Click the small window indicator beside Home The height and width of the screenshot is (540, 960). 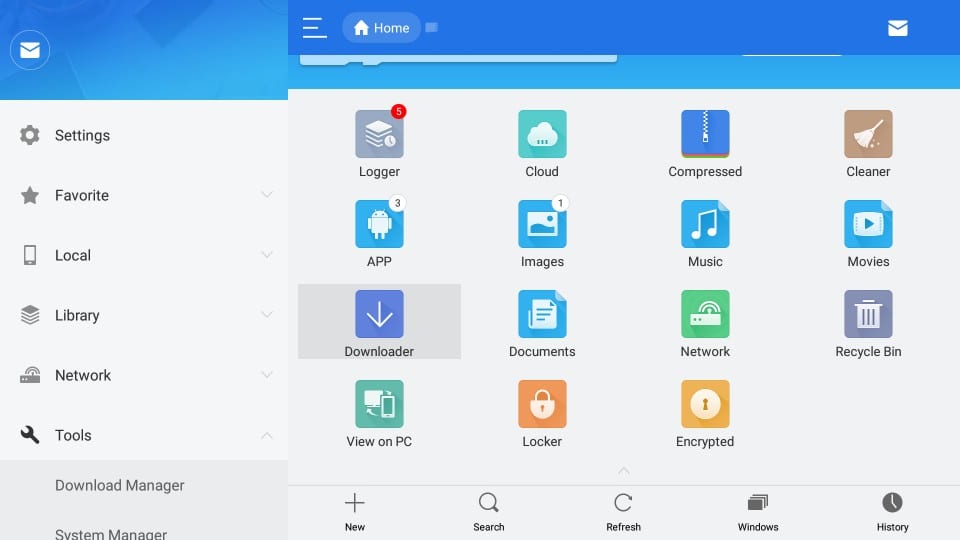432,27
